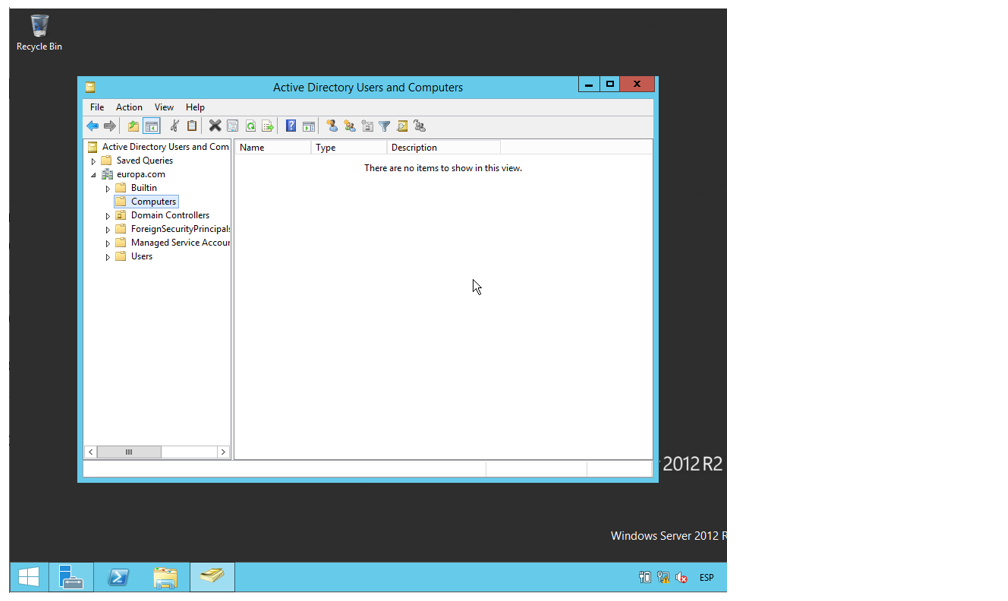
Task: Click the Forward arrow in the toolbar
Action: click(110, 126)
